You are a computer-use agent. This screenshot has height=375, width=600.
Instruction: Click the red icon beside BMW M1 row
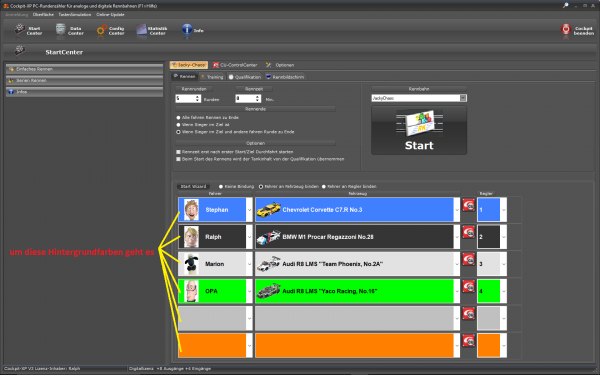(x=468, y=232)
